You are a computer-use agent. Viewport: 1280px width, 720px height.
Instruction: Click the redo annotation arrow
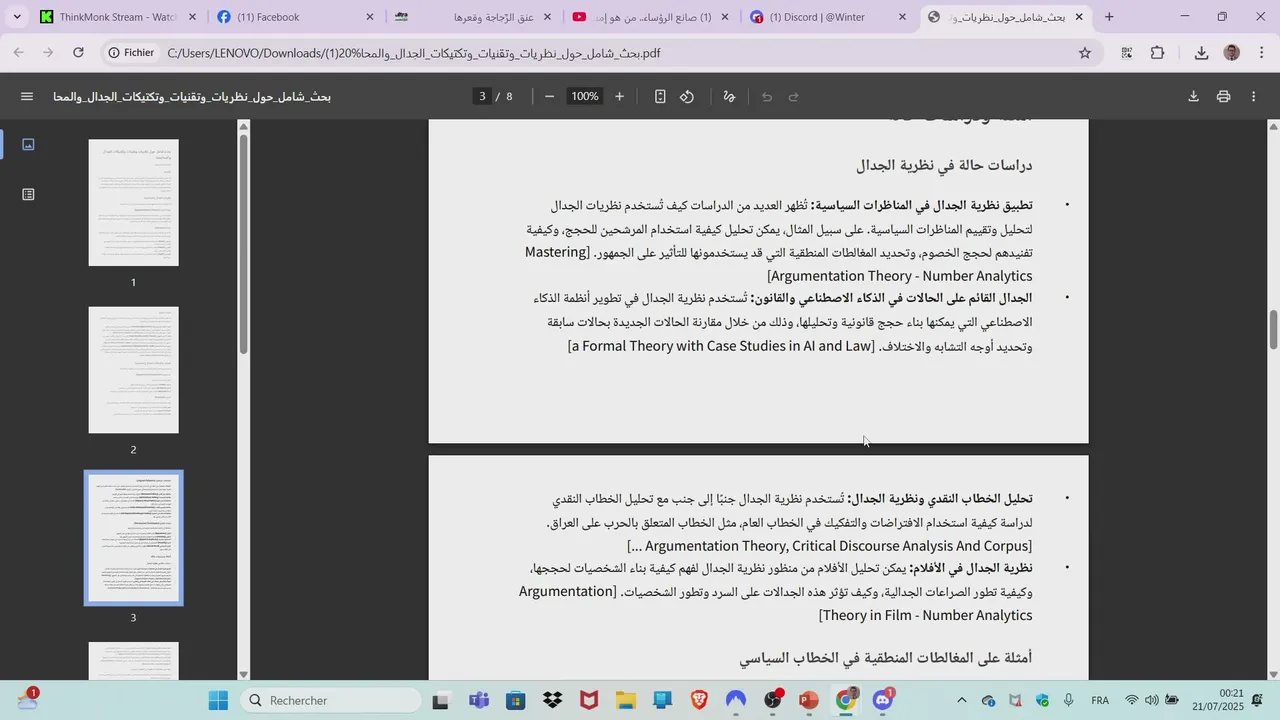coord(794,97)
